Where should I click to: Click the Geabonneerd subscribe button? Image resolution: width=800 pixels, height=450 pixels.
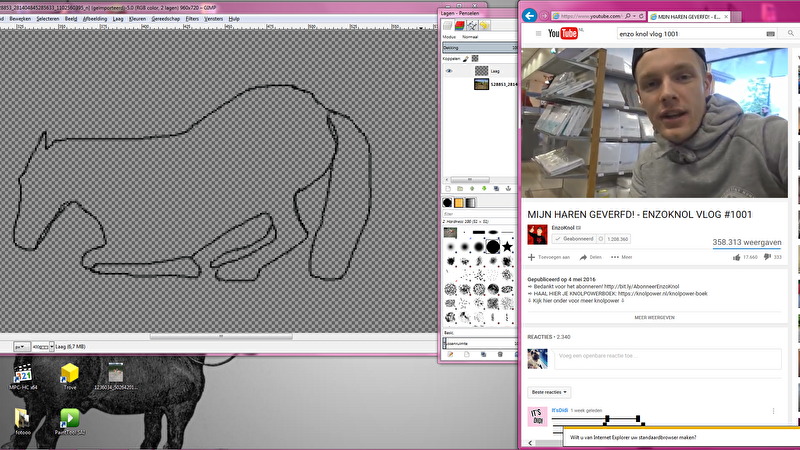pos(574,239)
